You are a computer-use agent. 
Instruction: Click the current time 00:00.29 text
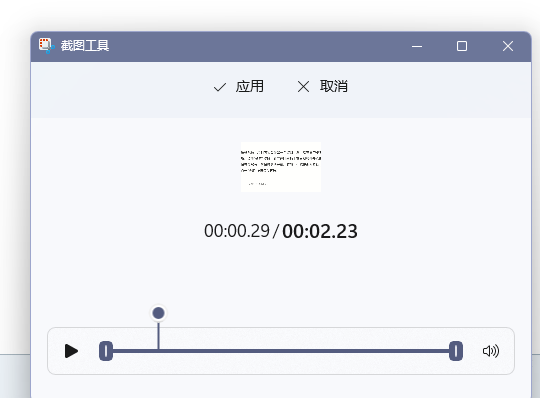click(x=237, y=231)
